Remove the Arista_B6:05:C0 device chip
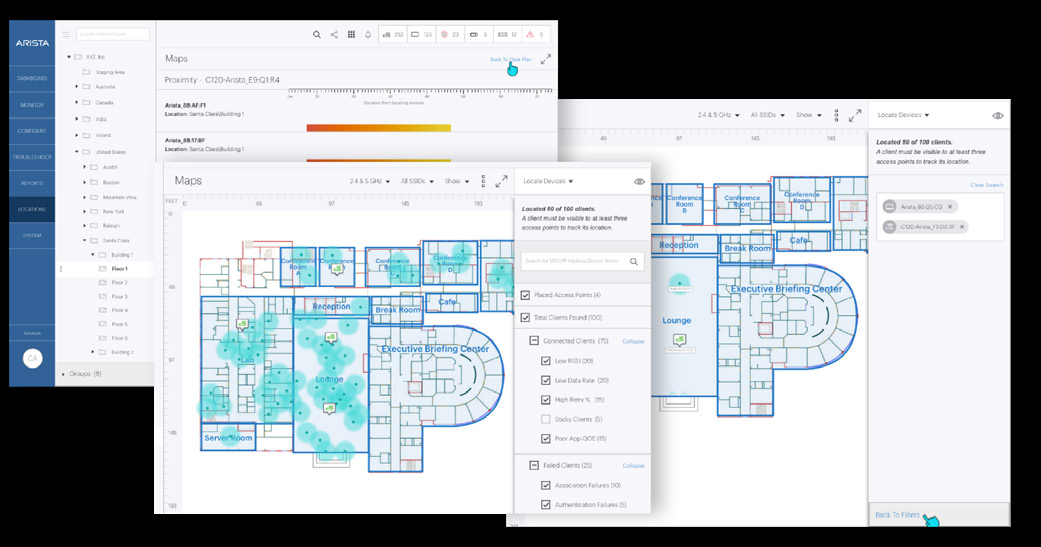 950,207
